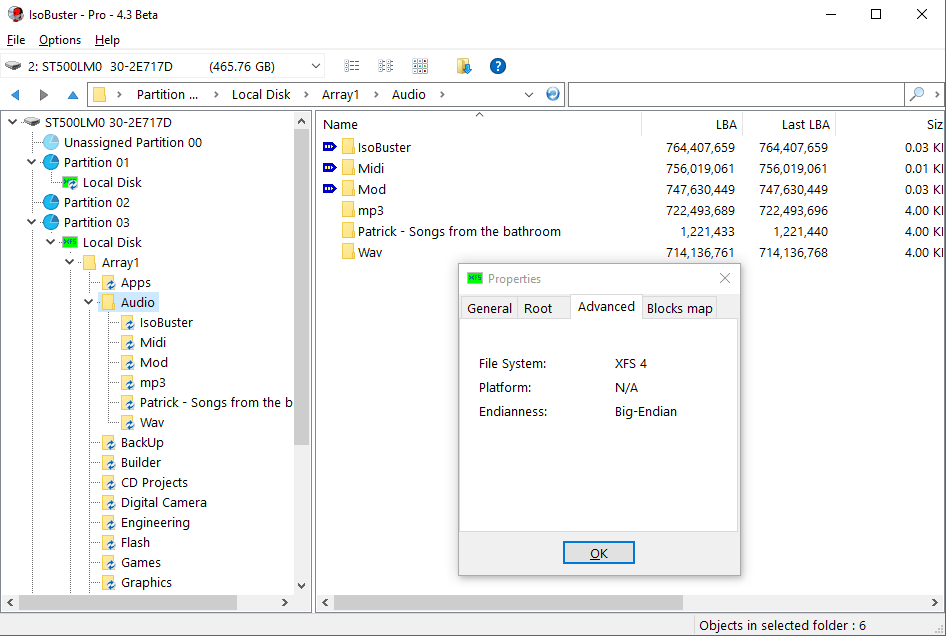The width and height of the screenshot is (946, 636).
Task: Click the ST500LM0 drive icon in tree root
Action: click(x=31, y=122)
